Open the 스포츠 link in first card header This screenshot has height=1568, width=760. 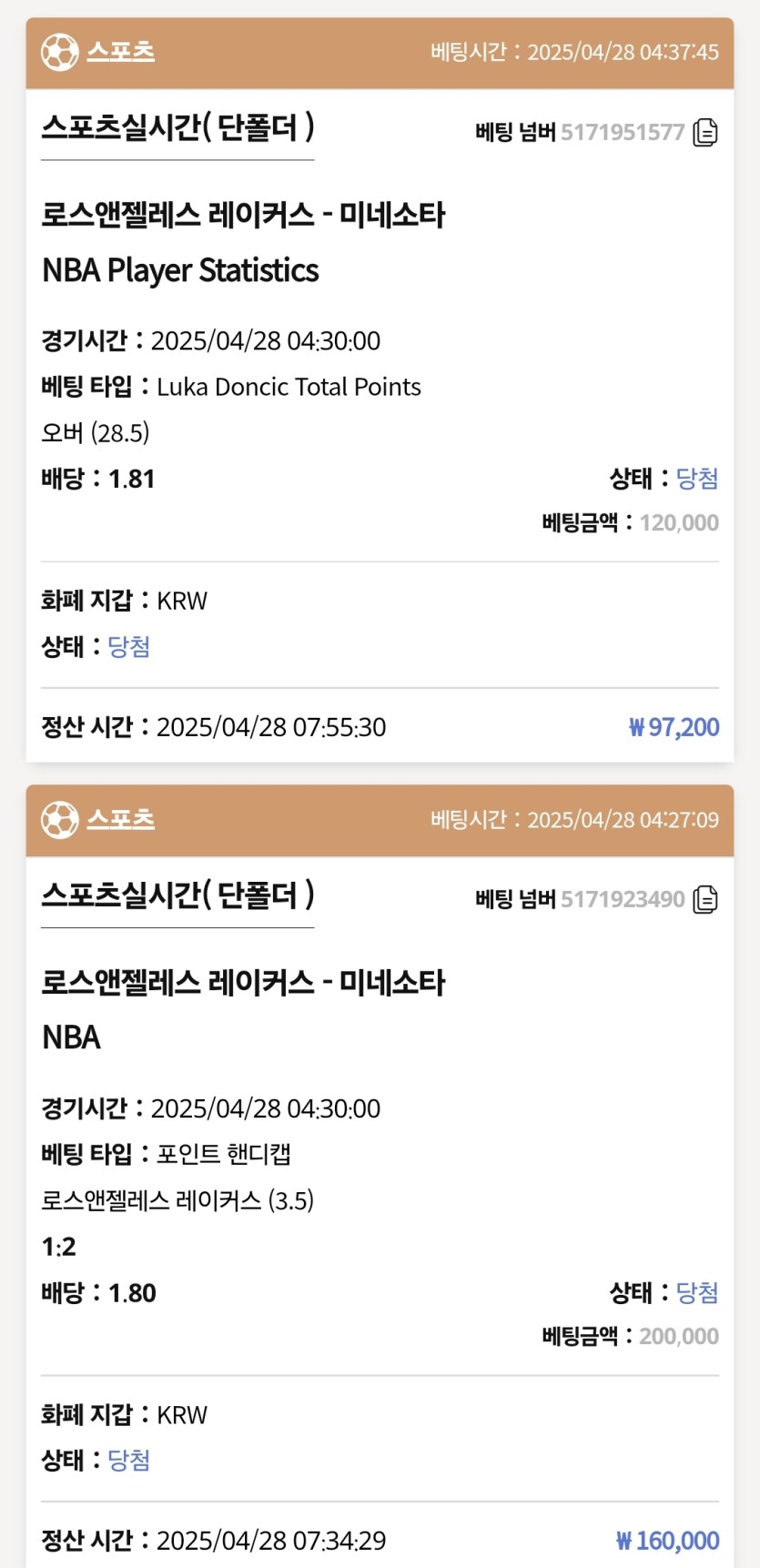click(x=121, y=51)
